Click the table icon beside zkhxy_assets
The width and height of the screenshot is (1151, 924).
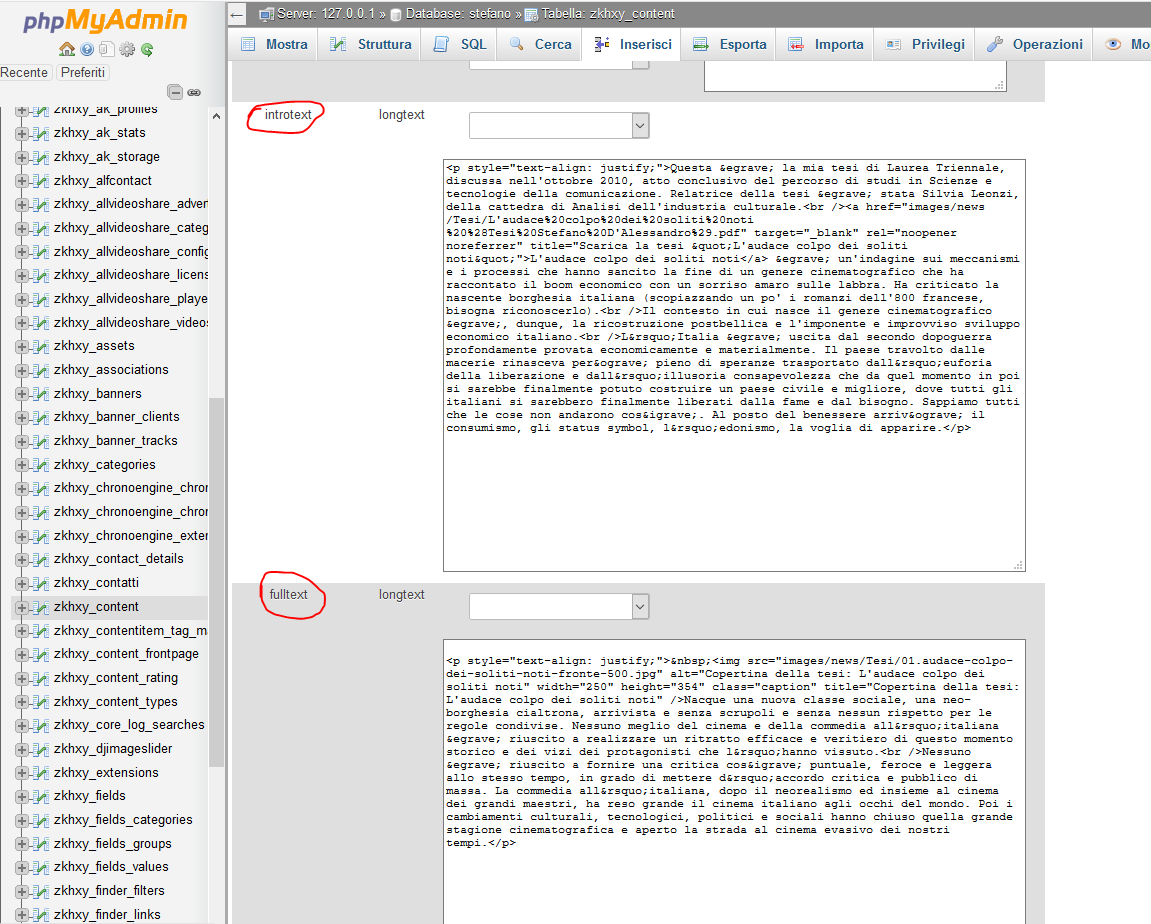pos(41,346)
